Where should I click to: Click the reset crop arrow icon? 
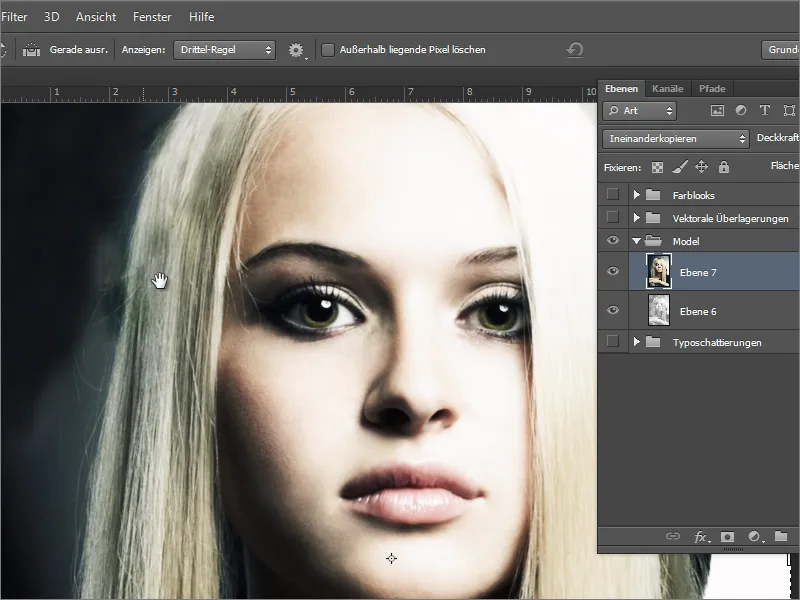tap(575, 50)
